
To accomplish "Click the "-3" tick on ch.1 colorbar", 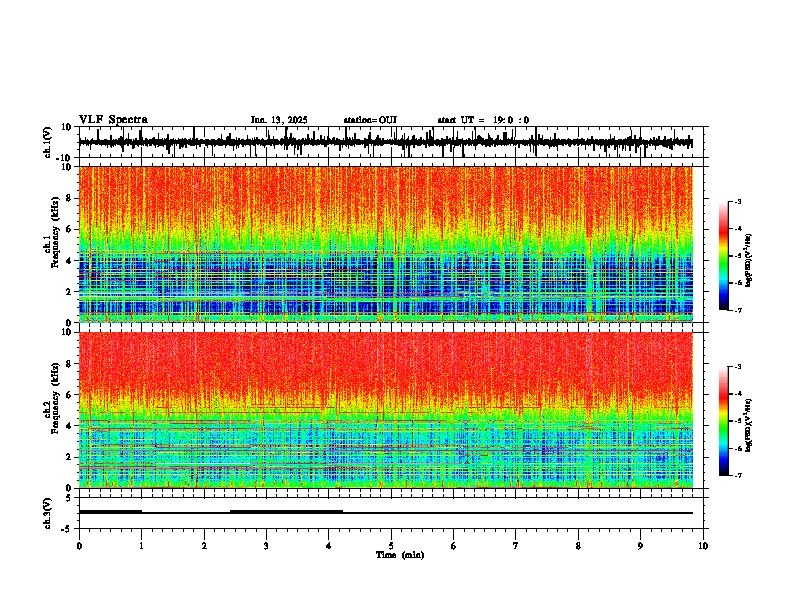I will (x=737, y=201).
